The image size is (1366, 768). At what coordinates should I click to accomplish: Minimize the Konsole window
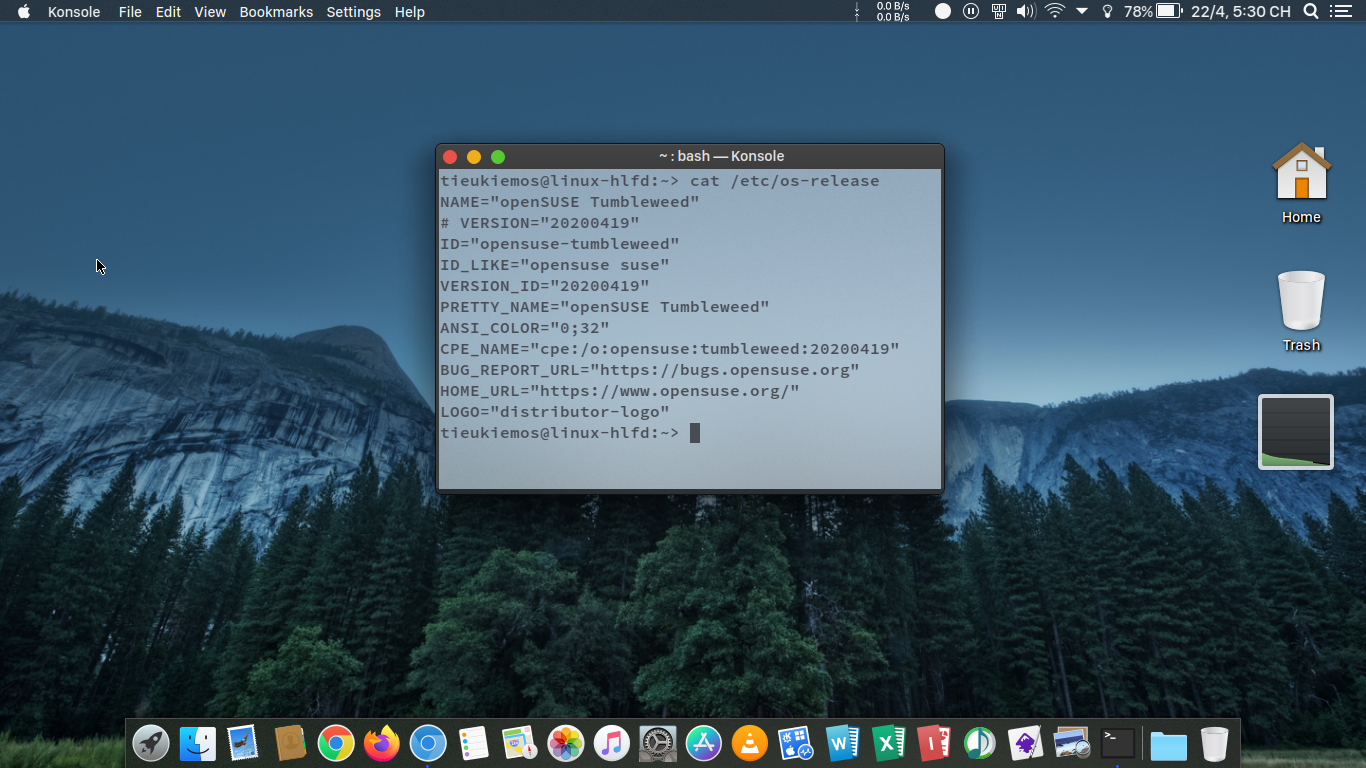[474, 157]
